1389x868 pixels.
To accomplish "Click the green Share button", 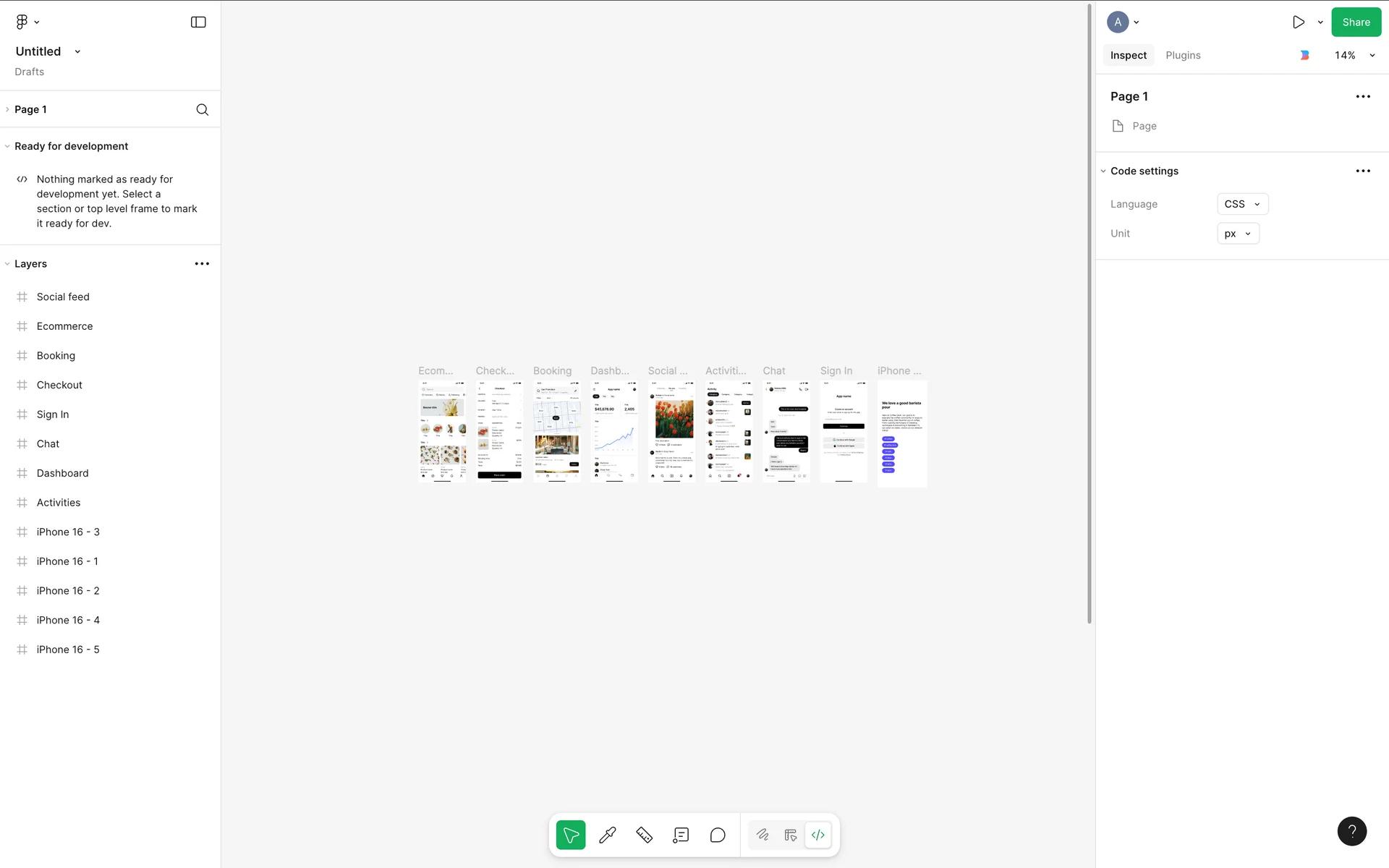I will 1356,22.
